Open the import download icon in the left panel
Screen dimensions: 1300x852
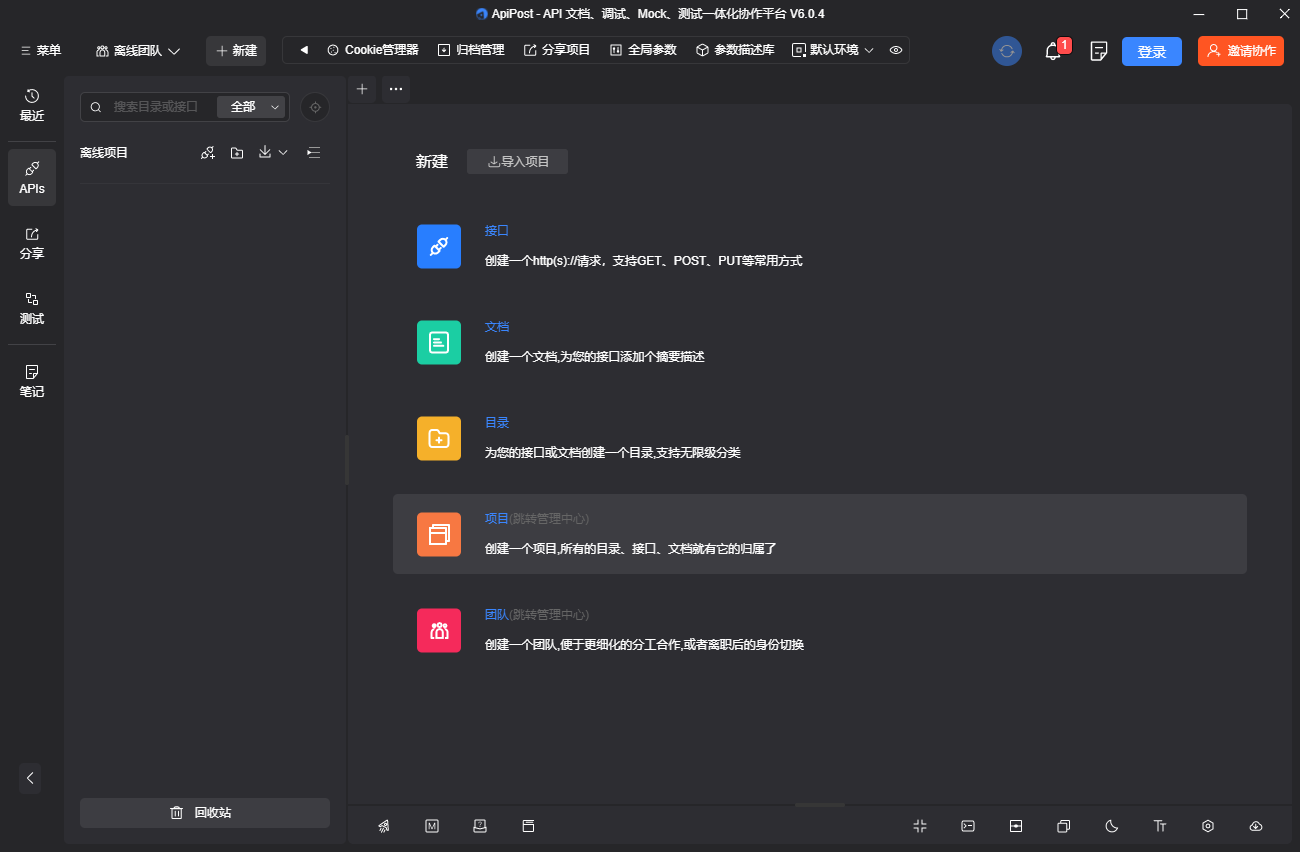[265, 152]
